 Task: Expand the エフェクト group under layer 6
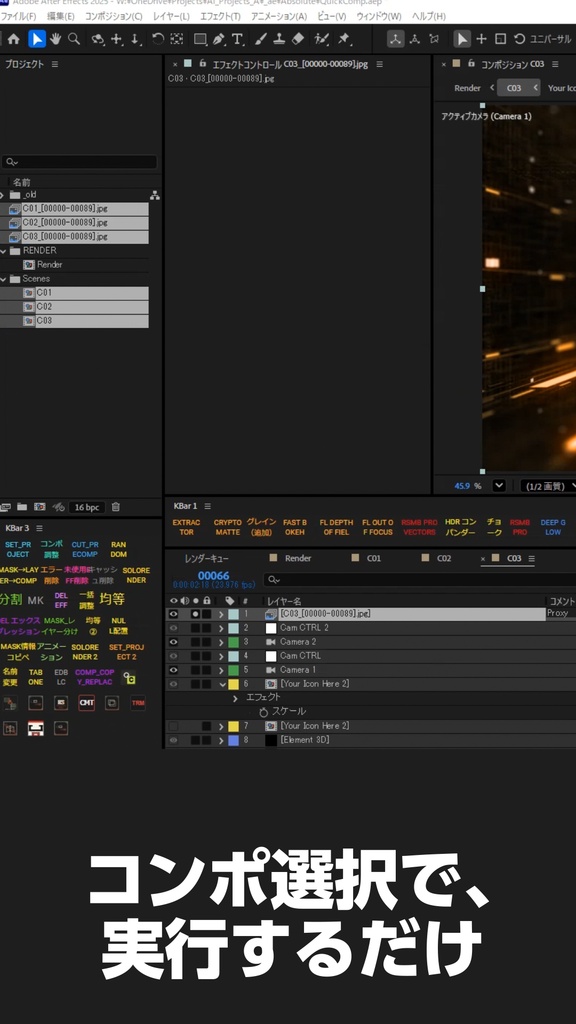click(x=236, y=698)
